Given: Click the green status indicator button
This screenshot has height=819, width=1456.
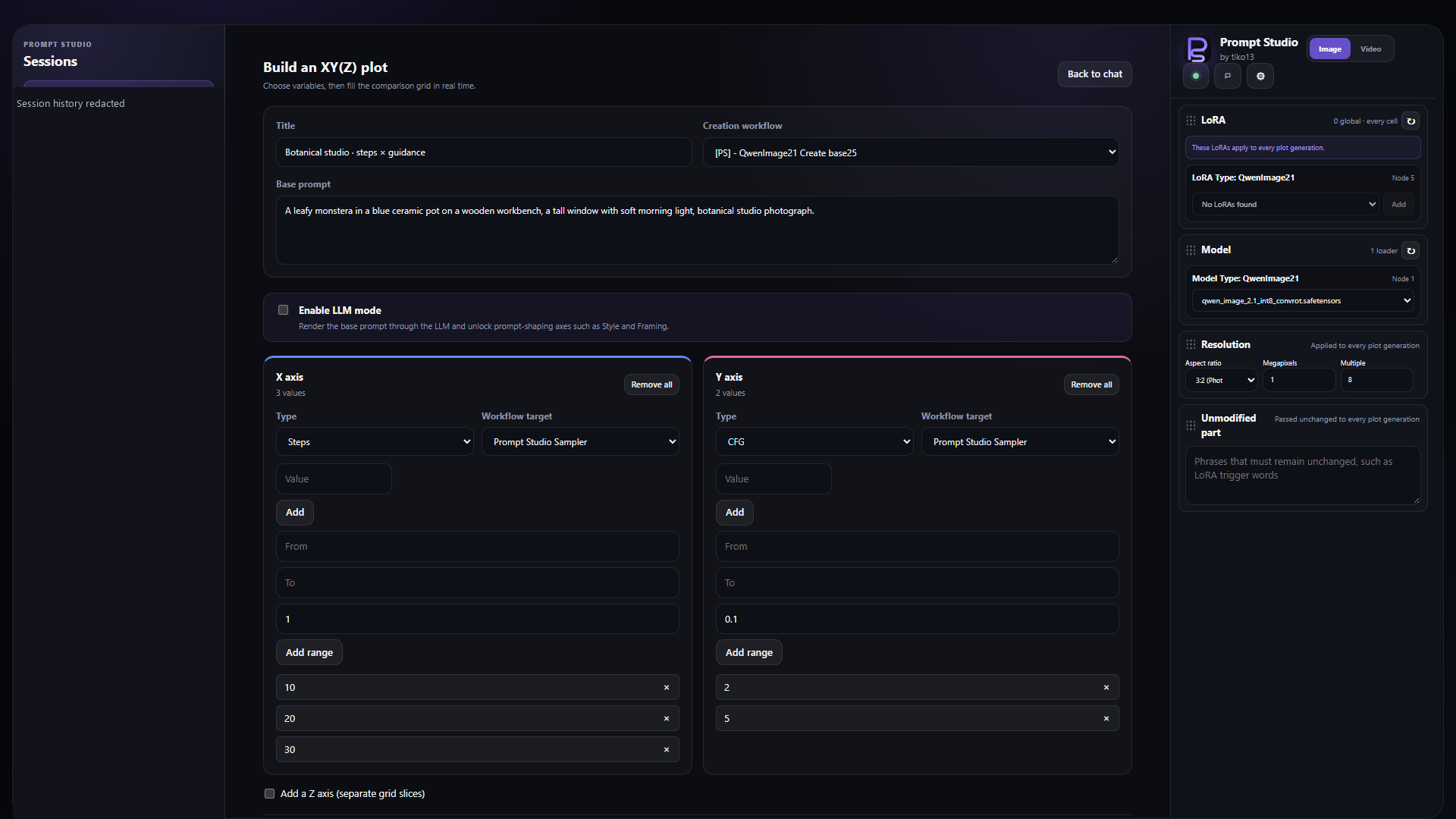Looking at the screenshot, I should pos(1196,76).
